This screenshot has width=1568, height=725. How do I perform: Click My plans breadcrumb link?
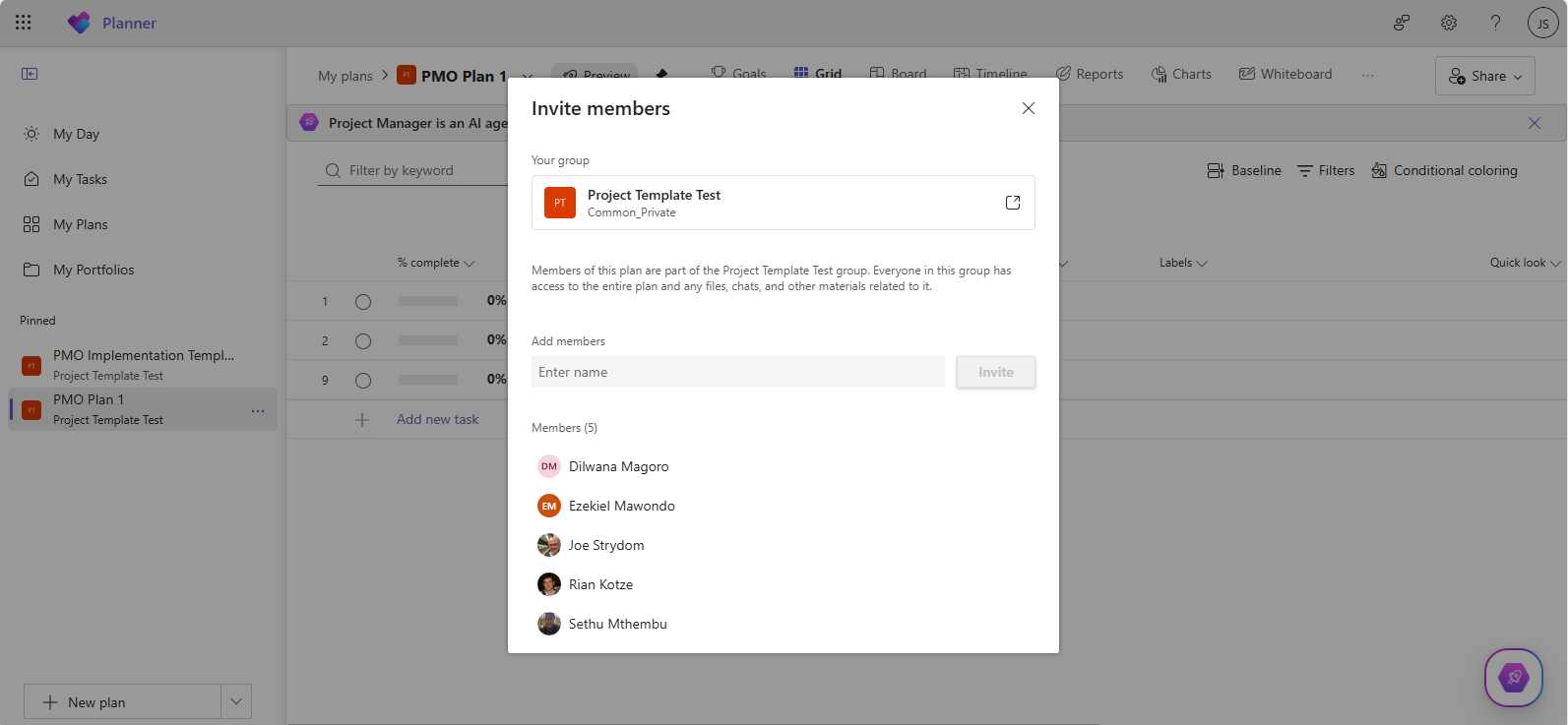(345, 76)
